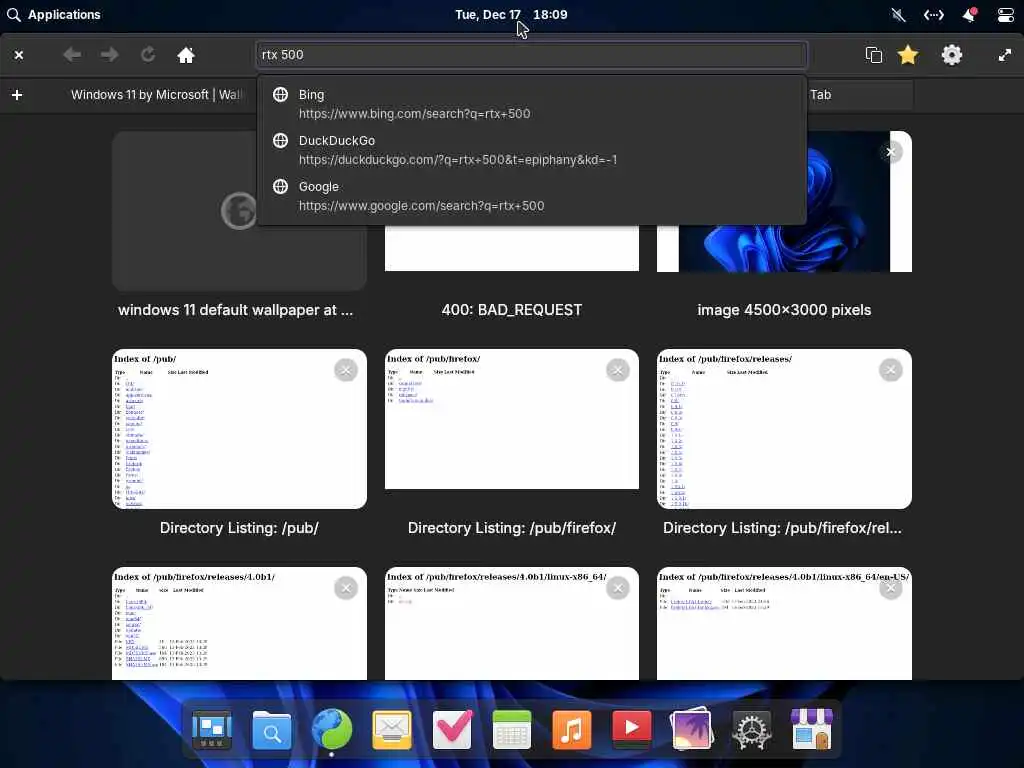The width and height of the screenshot is (1024, 768).
Task: Launch AppCenter from the dock
Action: click(812, 729)
